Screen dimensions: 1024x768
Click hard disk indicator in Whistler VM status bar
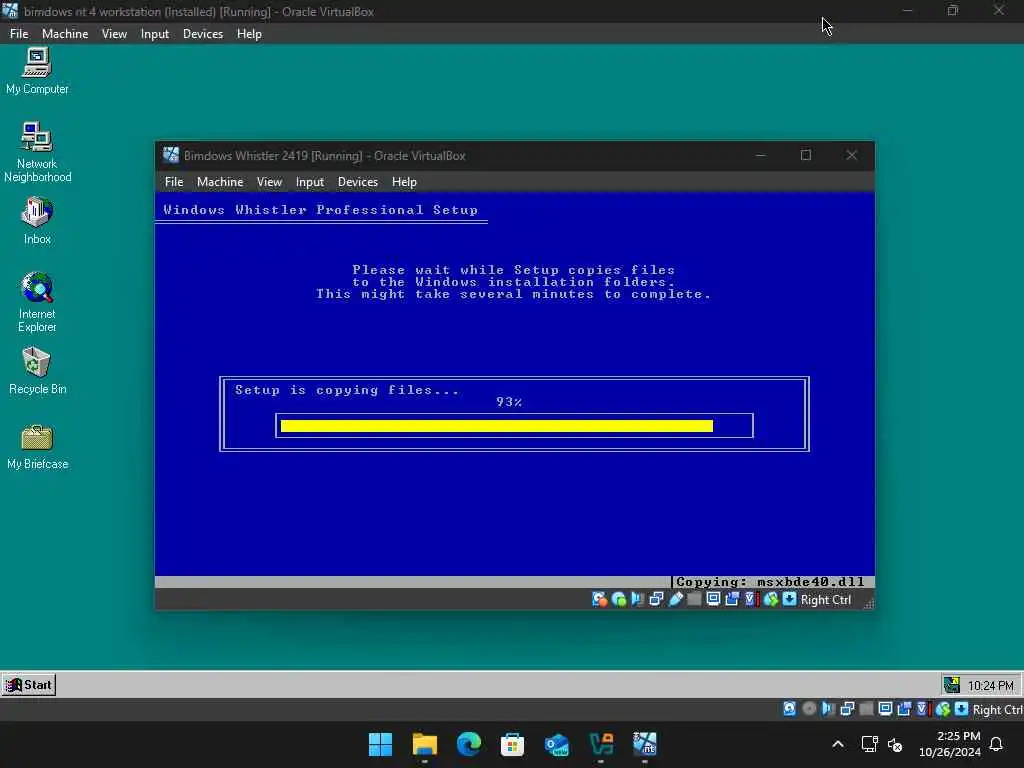599,599
